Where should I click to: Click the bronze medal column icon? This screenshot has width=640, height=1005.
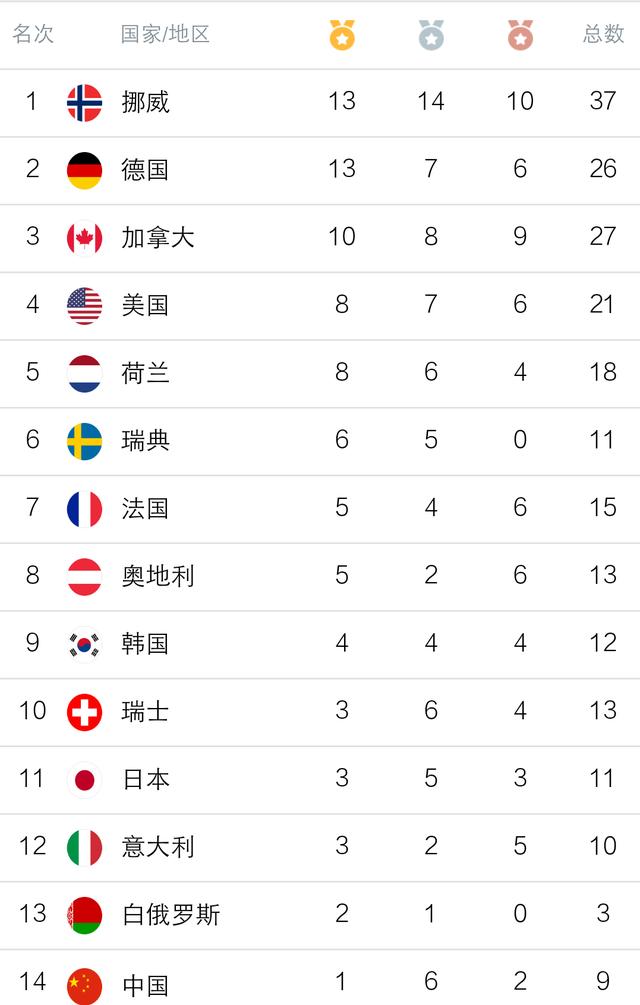click(520, 36)
